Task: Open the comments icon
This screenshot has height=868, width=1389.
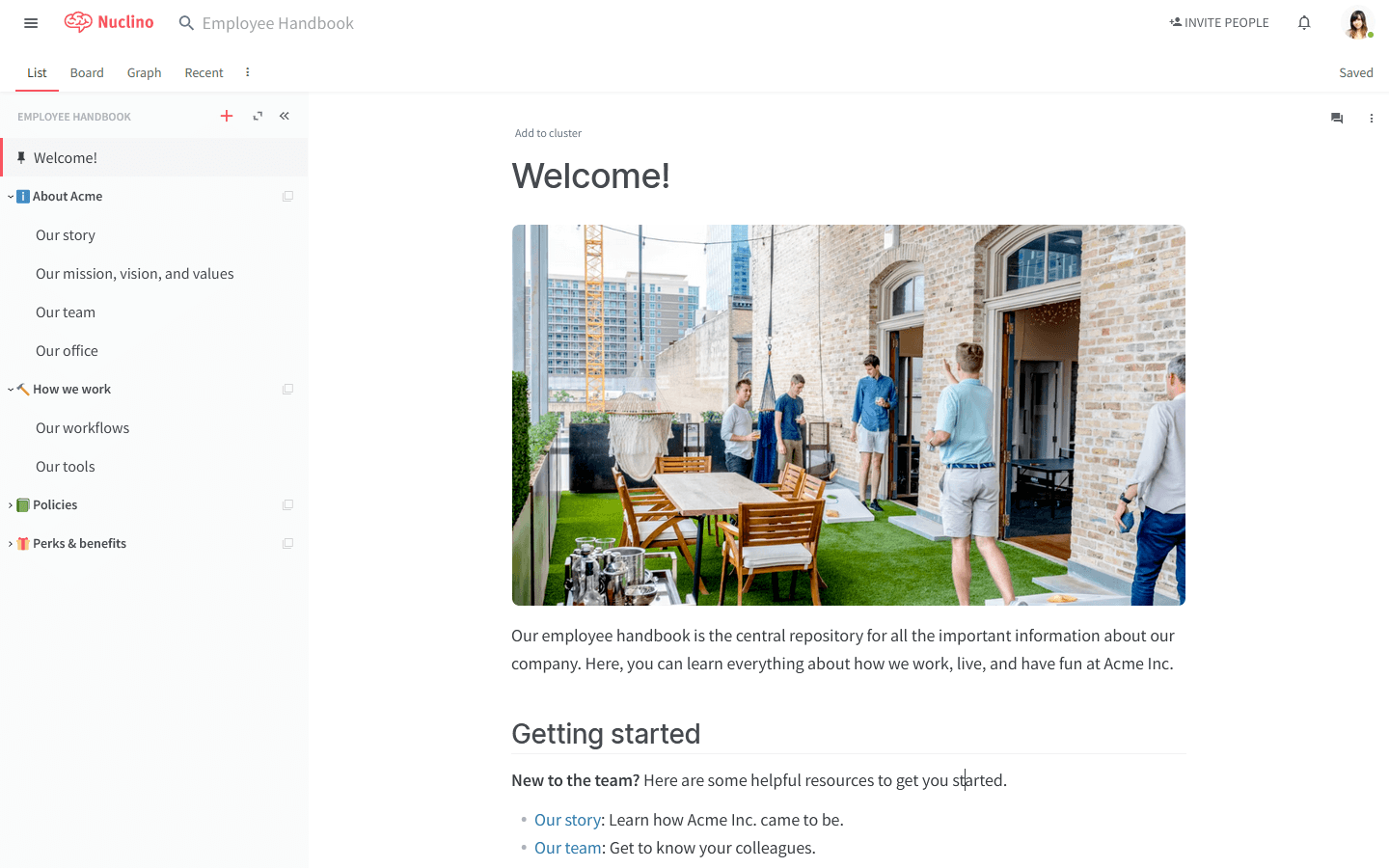Action: (x=1337, y=118)
